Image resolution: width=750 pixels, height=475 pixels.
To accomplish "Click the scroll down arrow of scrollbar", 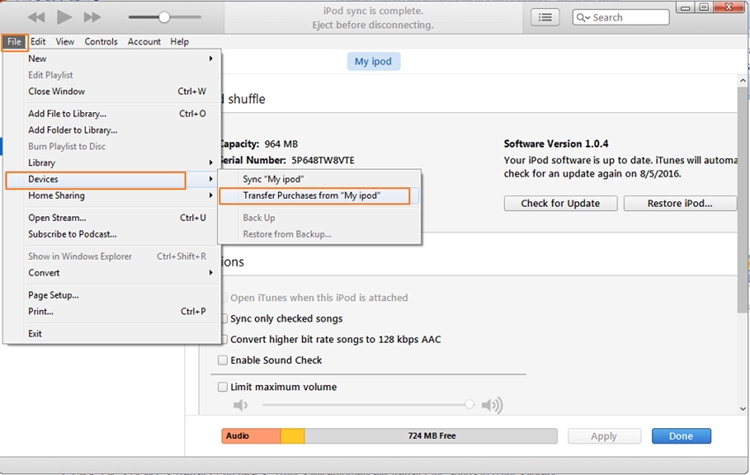I will 742,409.
